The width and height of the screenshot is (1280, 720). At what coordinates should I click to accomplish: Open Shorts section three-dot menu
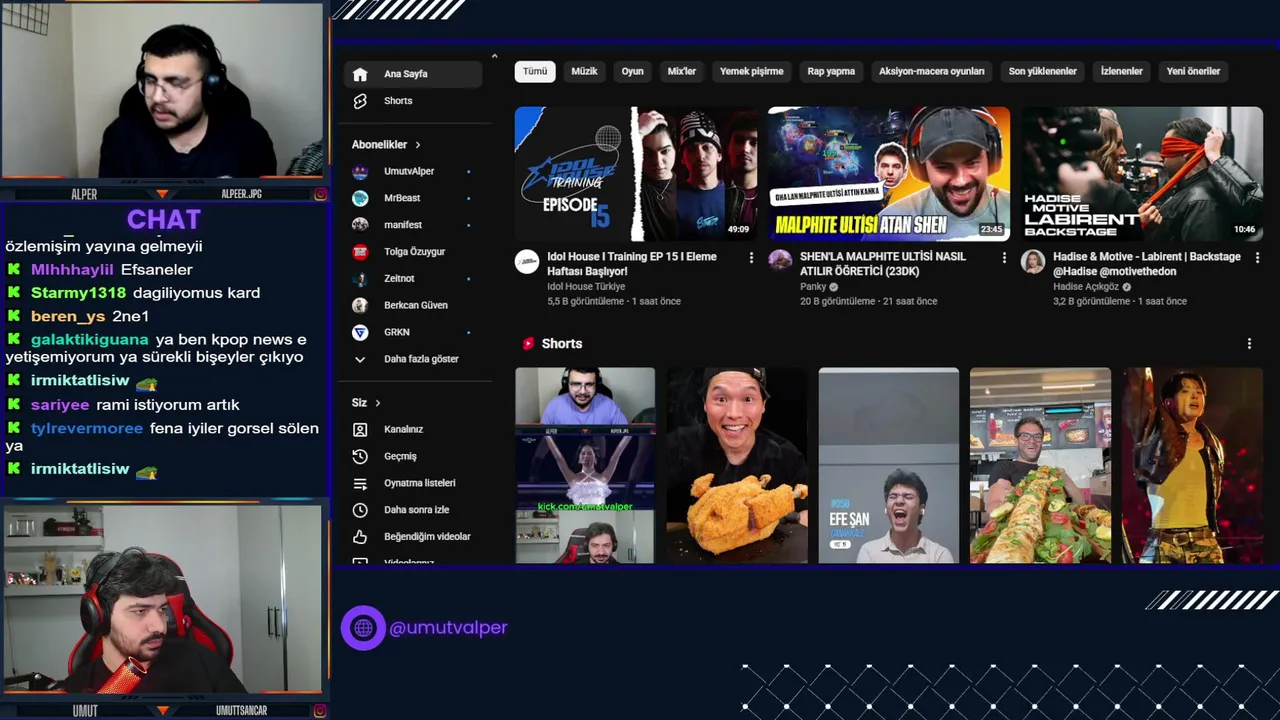pyautogui.click(x=1249, y=344)
